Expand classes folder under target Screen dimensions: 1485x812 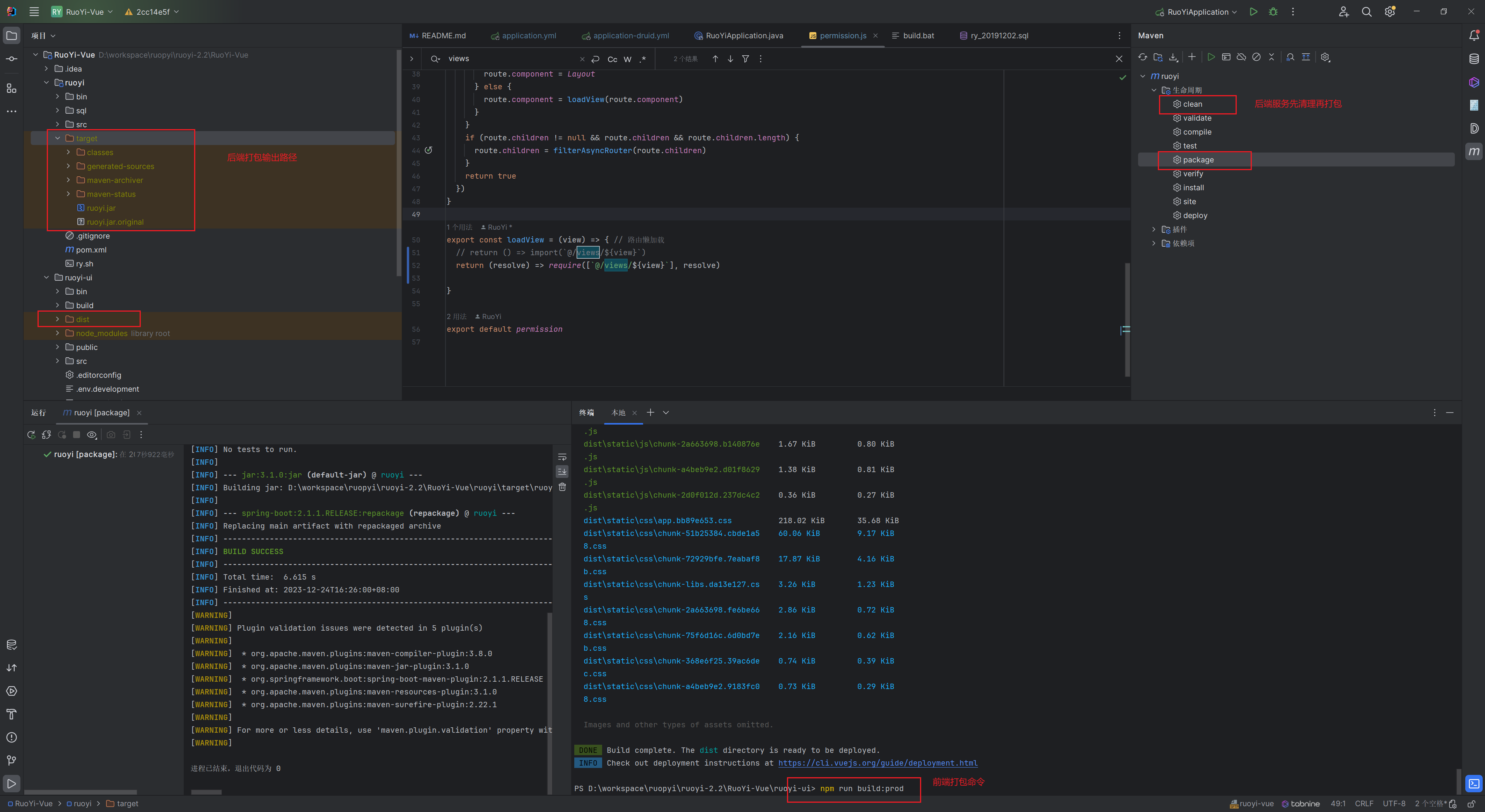tap(68, 152)
